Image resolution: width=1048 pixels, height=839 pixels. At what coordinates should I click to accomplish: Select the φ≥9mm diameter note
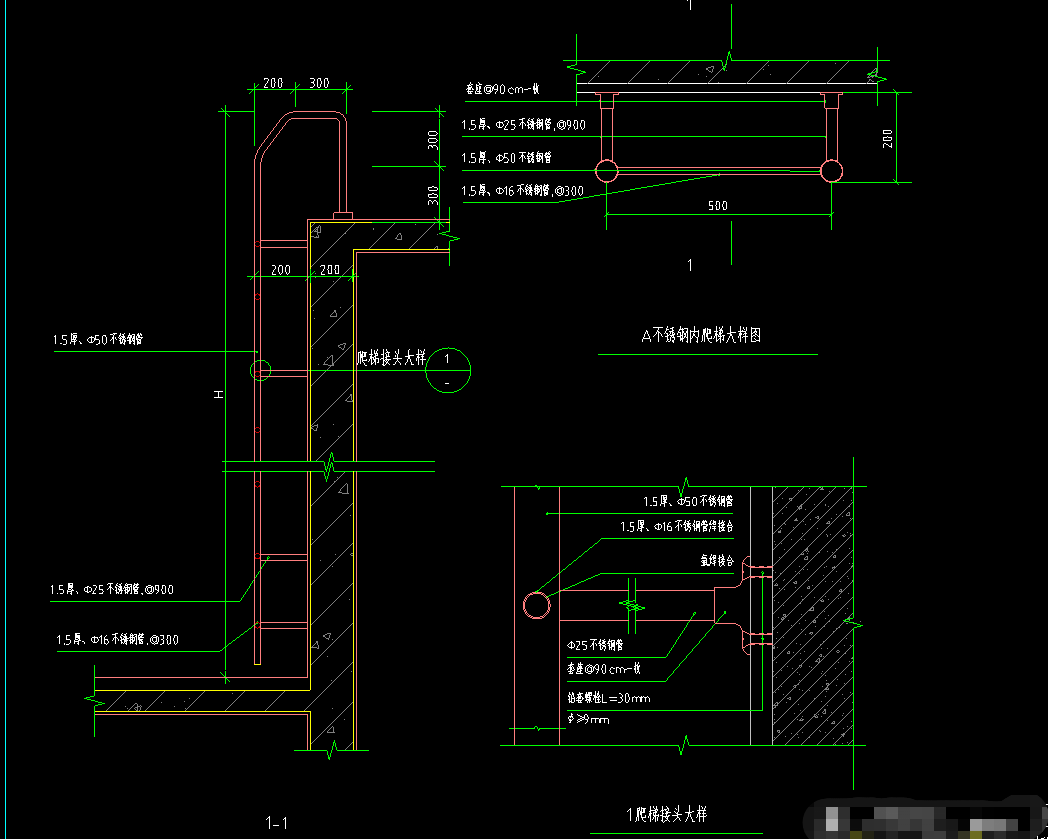coord(588,719)
